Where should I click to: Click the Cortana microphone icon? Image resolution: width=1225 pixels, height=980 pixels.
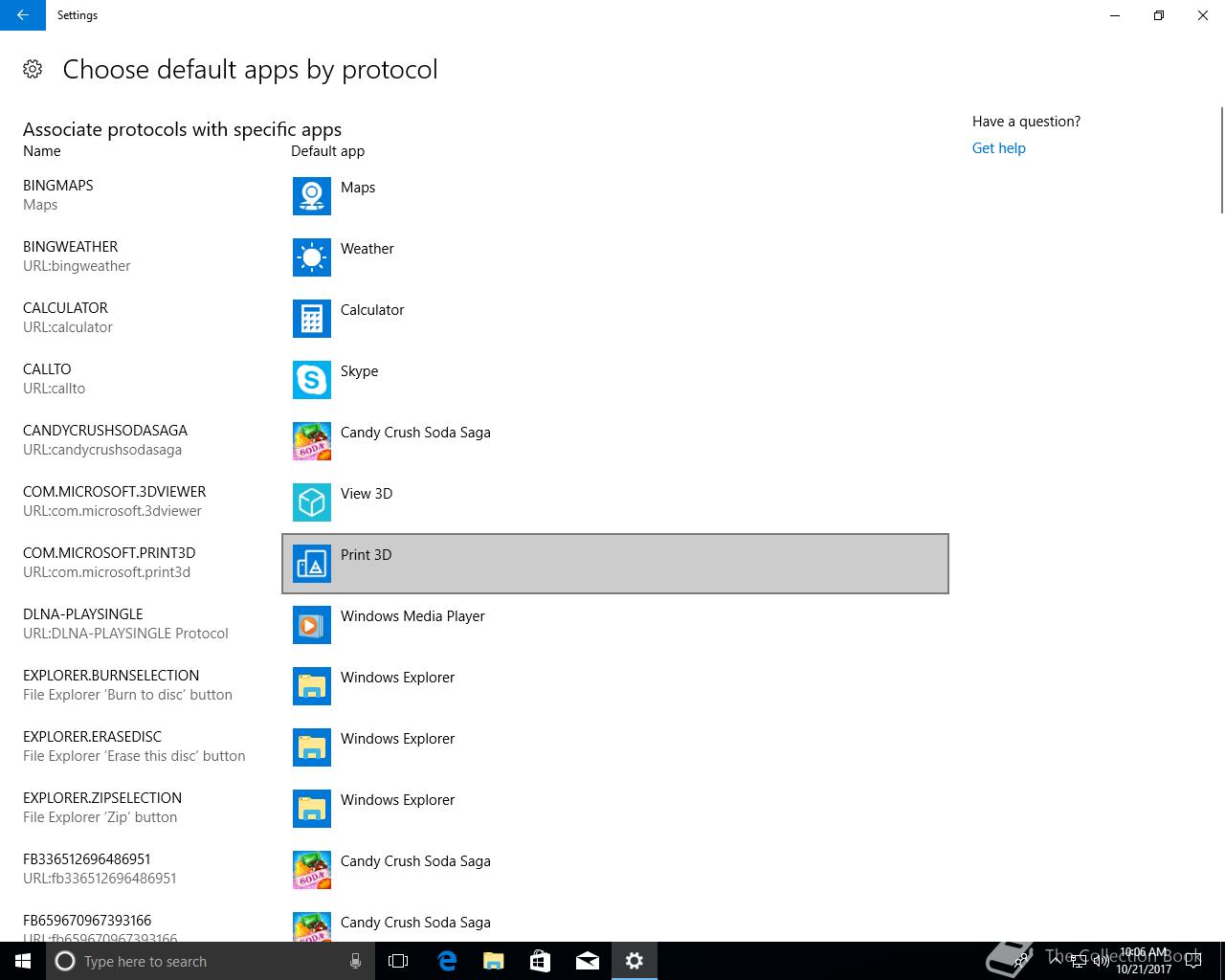[x=355, y=961]
